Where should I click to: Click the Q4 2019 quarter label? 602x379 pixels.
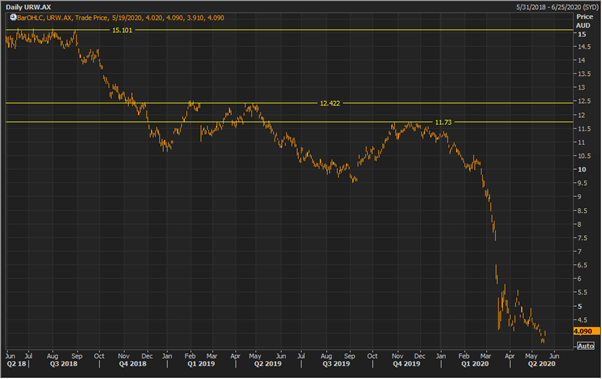[x=406, y=364]
